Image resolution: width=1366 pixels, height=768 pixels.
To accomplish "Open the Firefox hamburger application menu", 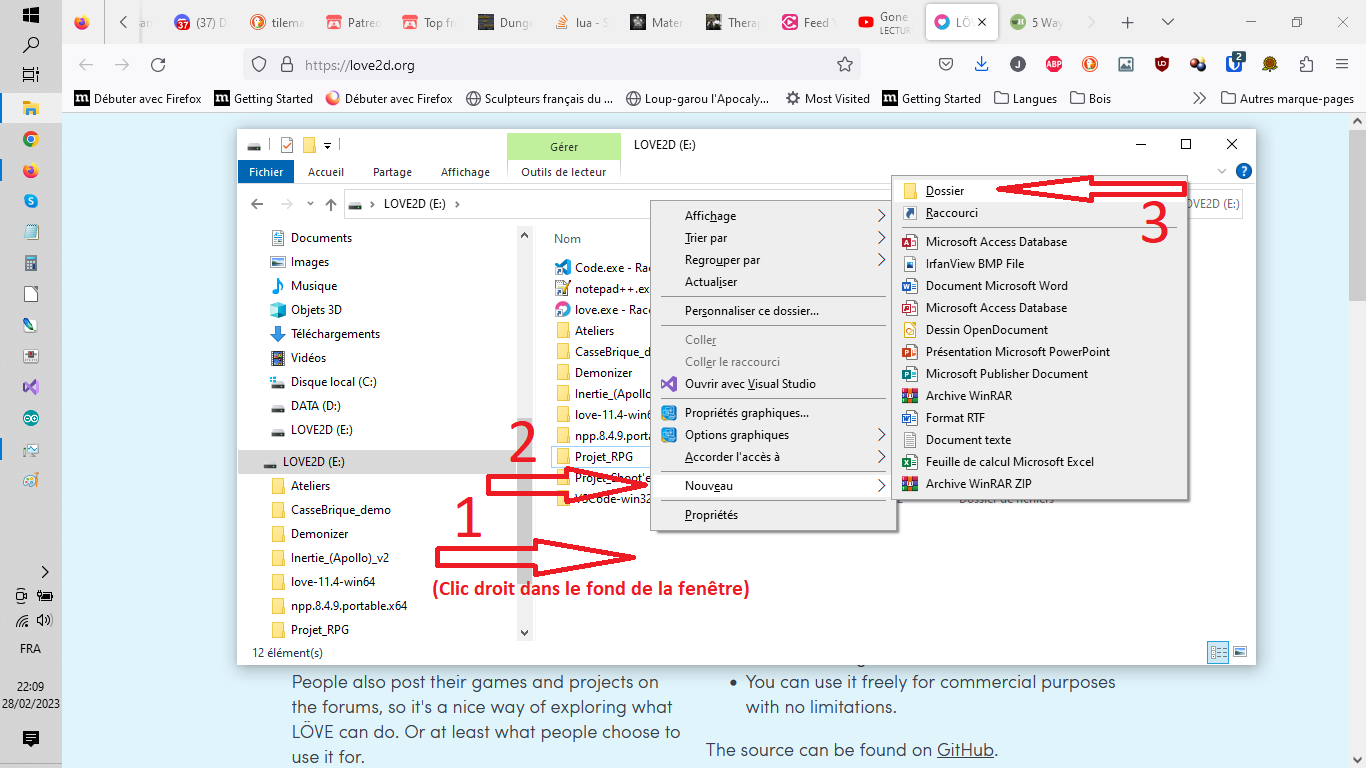I will [1342, 65].
